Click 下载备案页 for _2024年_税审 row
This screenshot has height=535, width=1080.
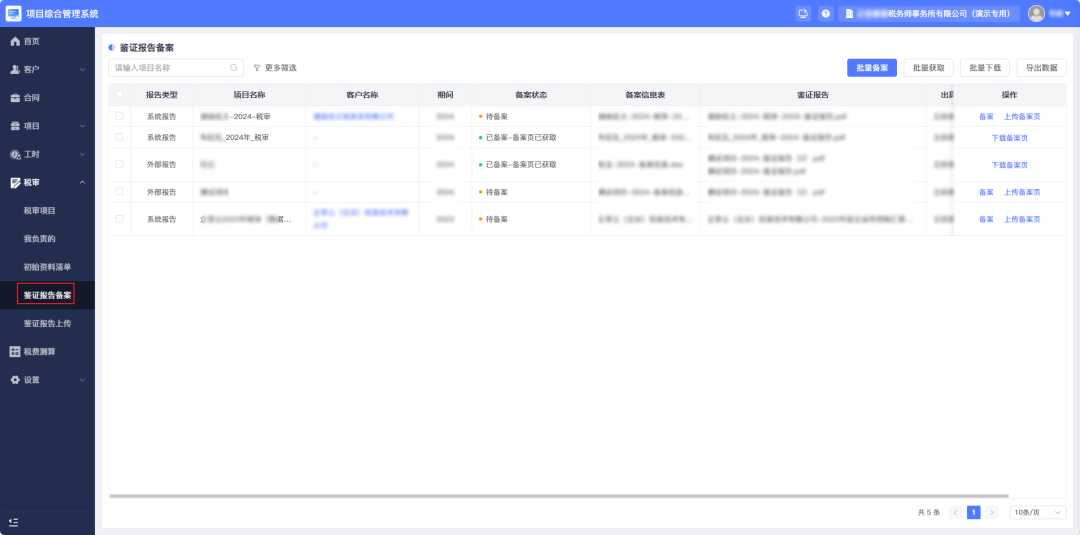coord(1010,138)
